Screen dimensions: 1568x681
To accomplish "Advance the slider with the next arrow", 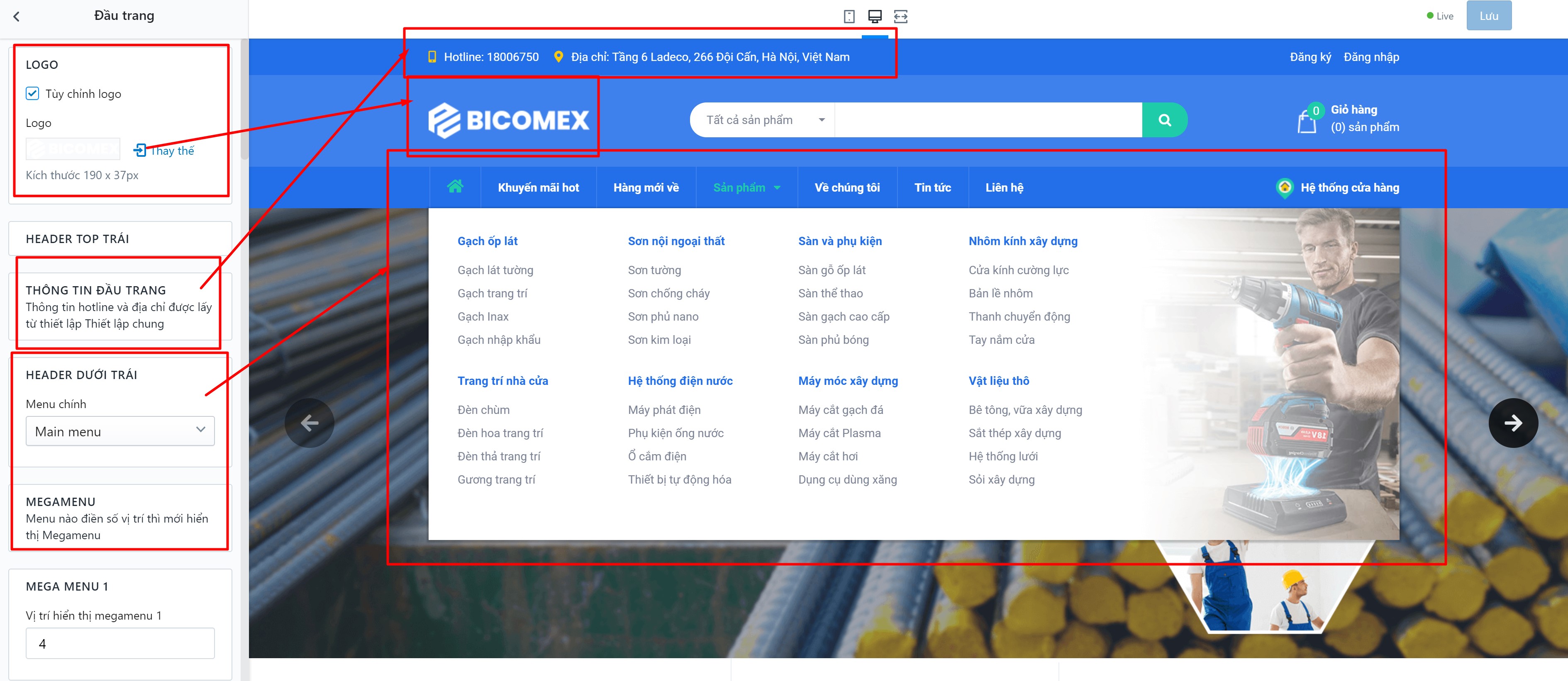I will click(1513, 423).
